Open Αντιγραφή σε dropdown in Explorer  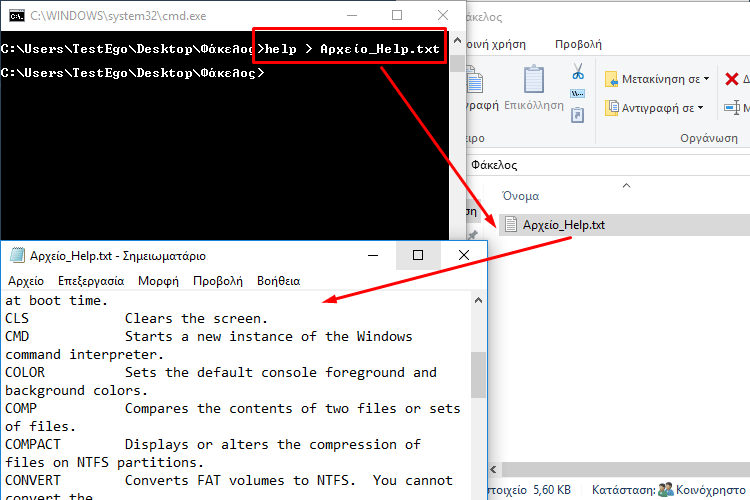pyautogui.click(x=654, y=108)
